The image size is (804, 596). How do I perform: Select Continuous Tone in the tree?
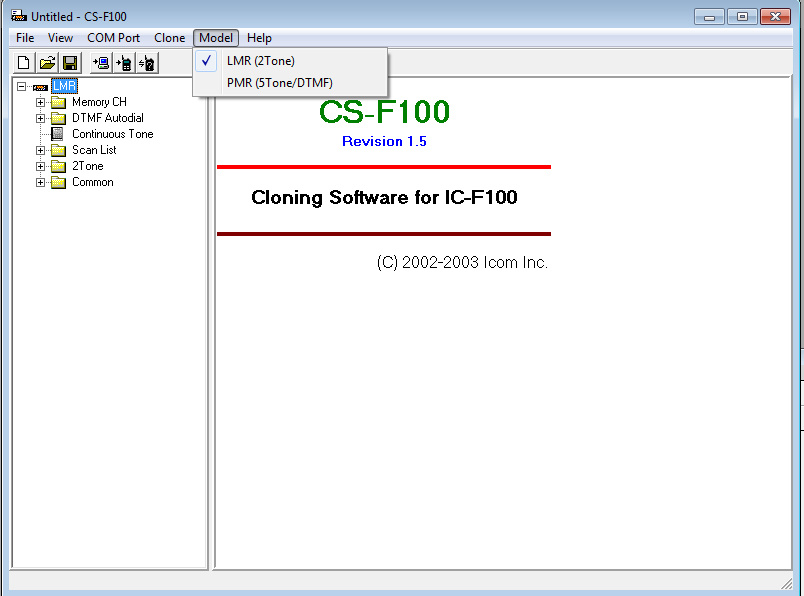[x=112, y=134]
